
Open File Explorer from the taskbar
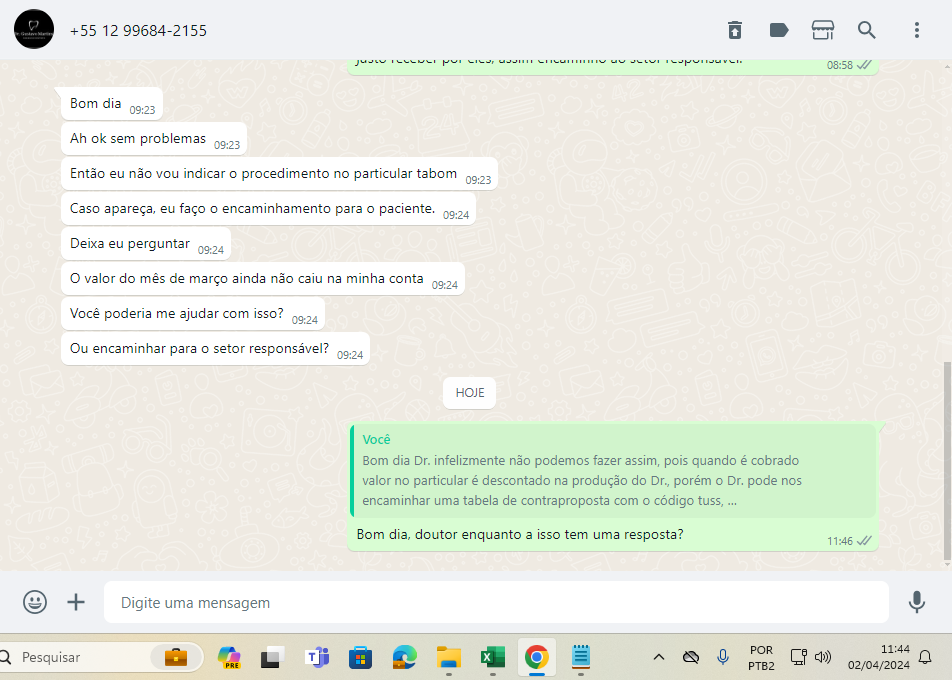[449, 657]
